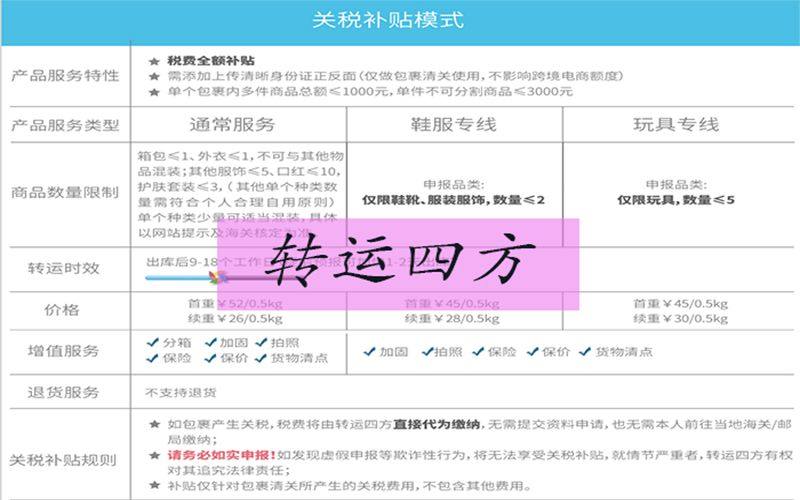This screenshot has width=800, height=500.
Task: Click the 转运时效 row label
Action: click(x=63, y=268)
